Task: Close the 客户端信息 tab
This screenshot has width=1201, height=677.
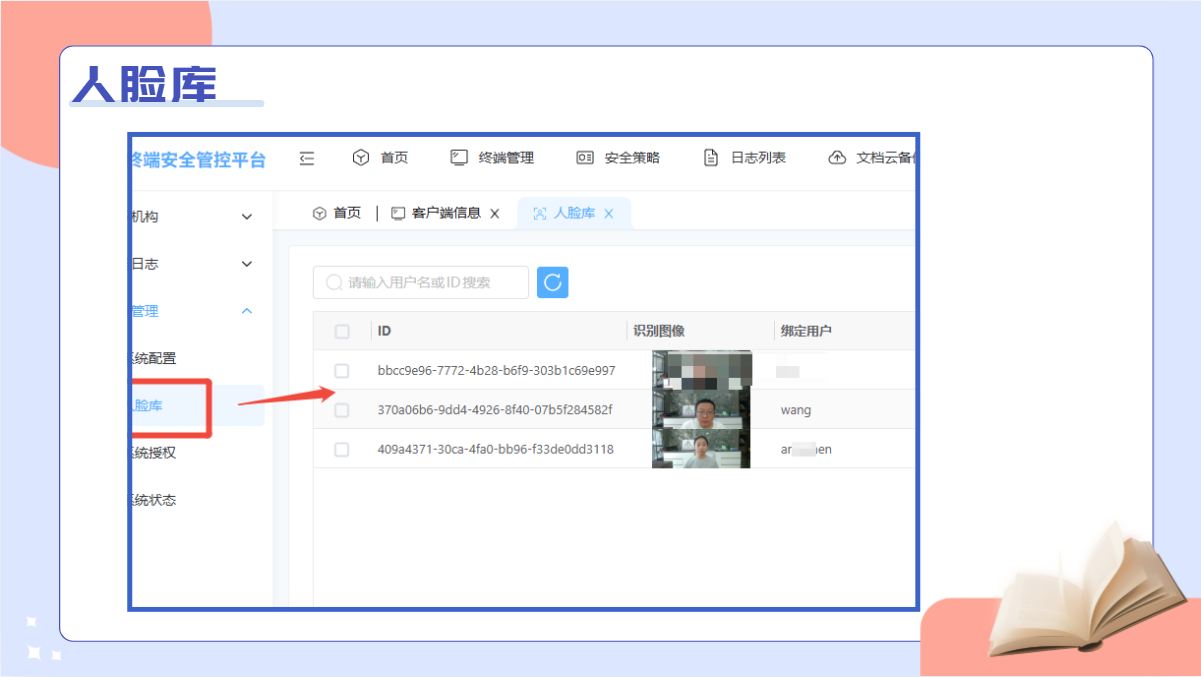Action: click(x=494, y=214)
